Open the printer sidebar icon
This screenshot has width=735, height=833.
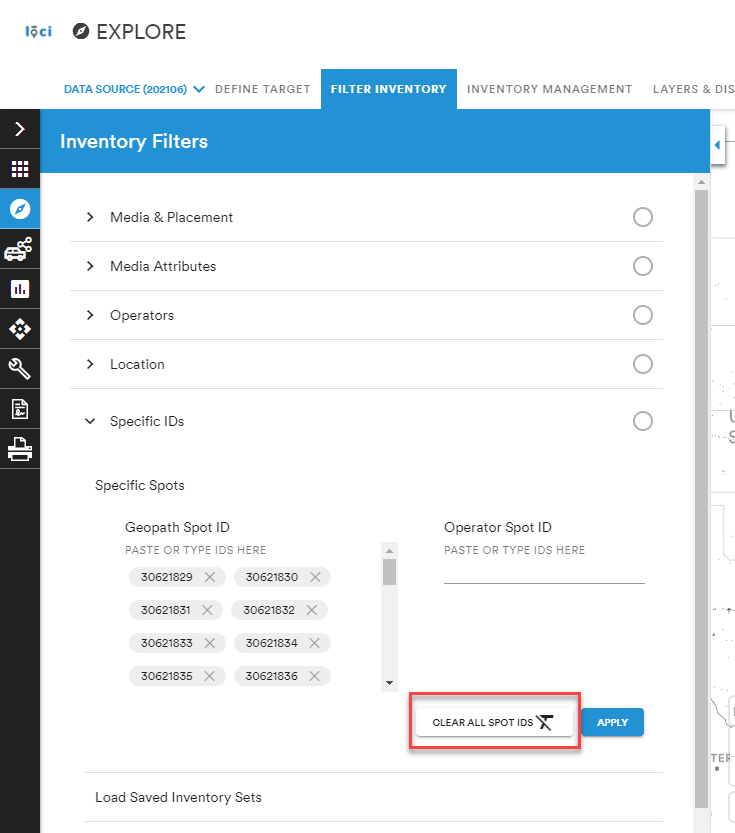point(20,449)
